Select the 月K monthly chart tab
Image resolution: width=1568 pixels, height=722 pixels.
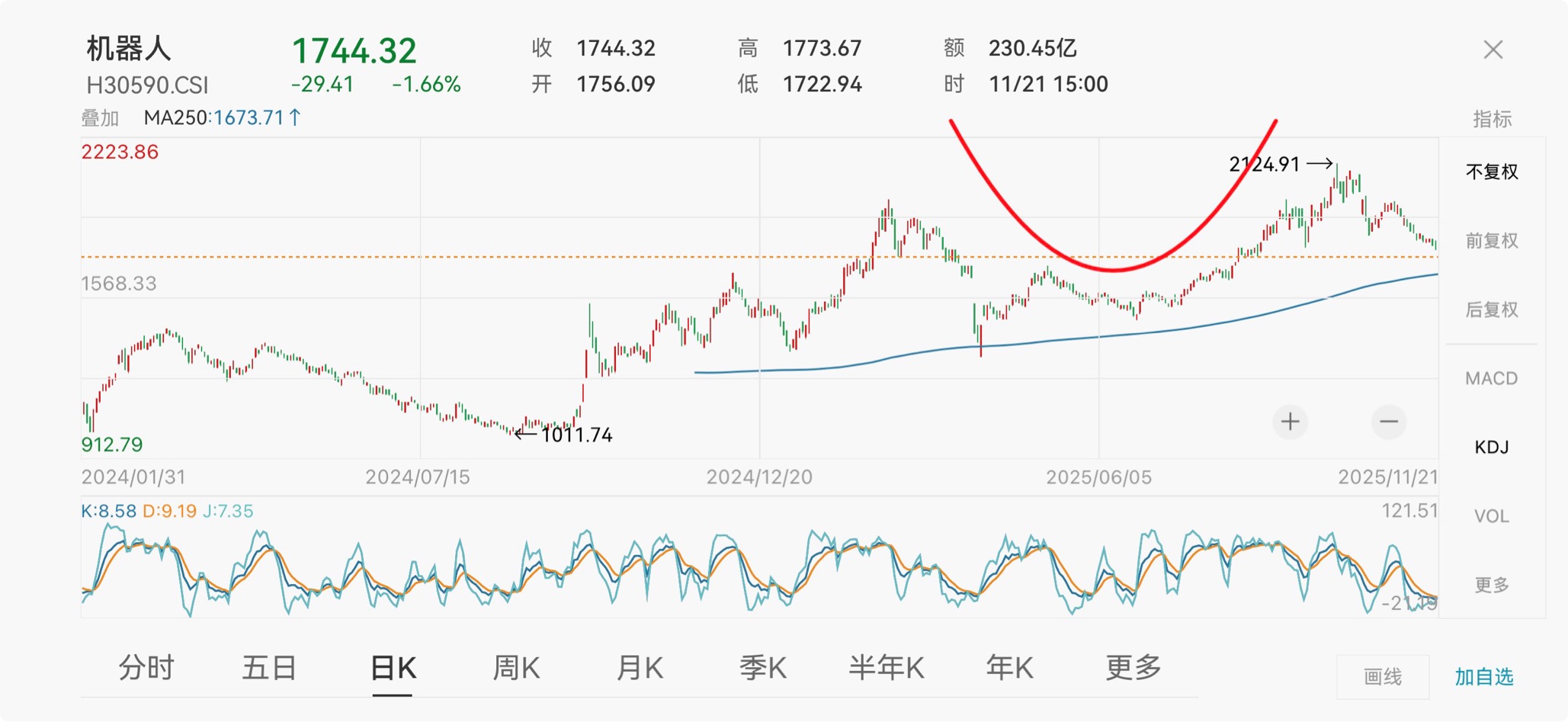tap(640, 668)
